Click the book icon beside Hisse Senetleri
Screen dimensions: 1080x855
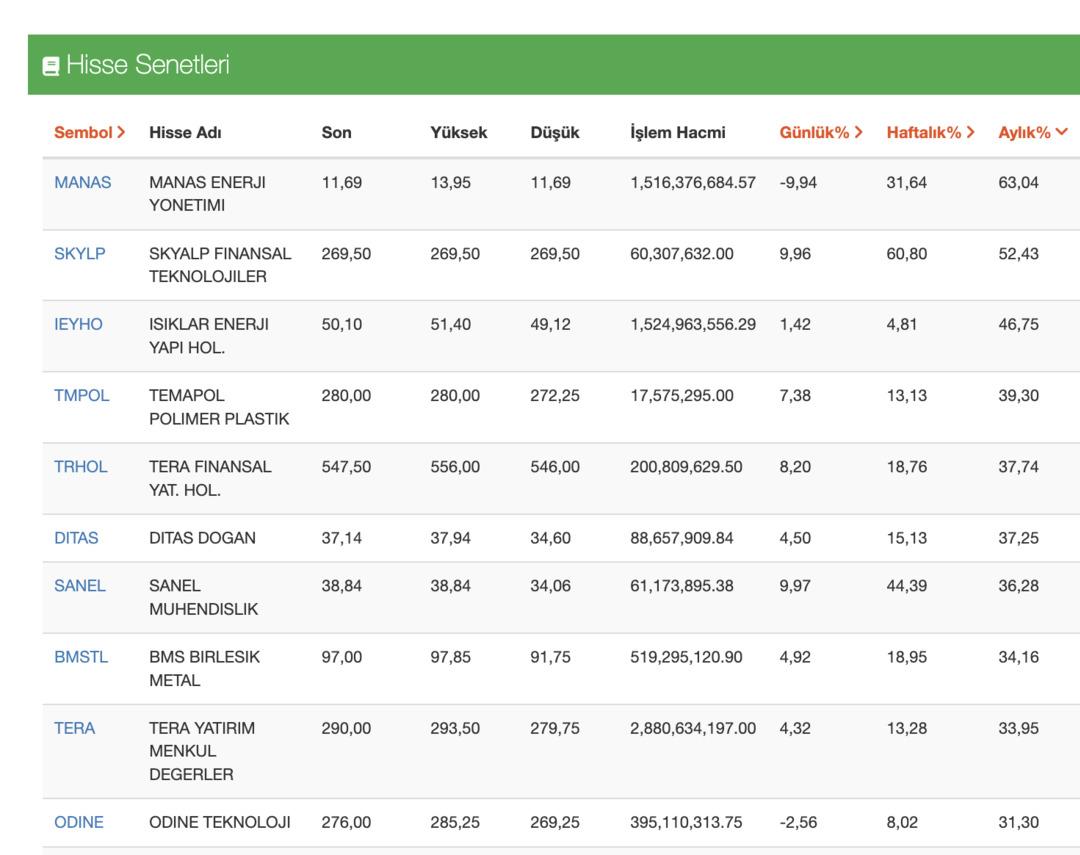51,66
